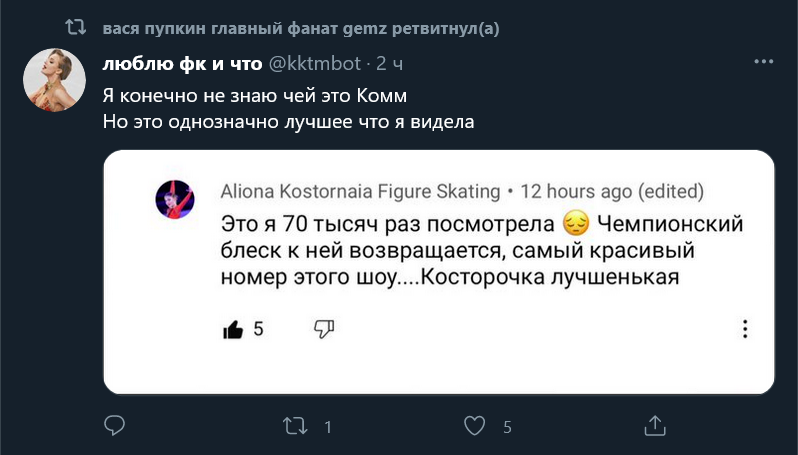798x455 pixels.
Task: Click the "2 ч" tweet timestamp
Action: point(389,64)
